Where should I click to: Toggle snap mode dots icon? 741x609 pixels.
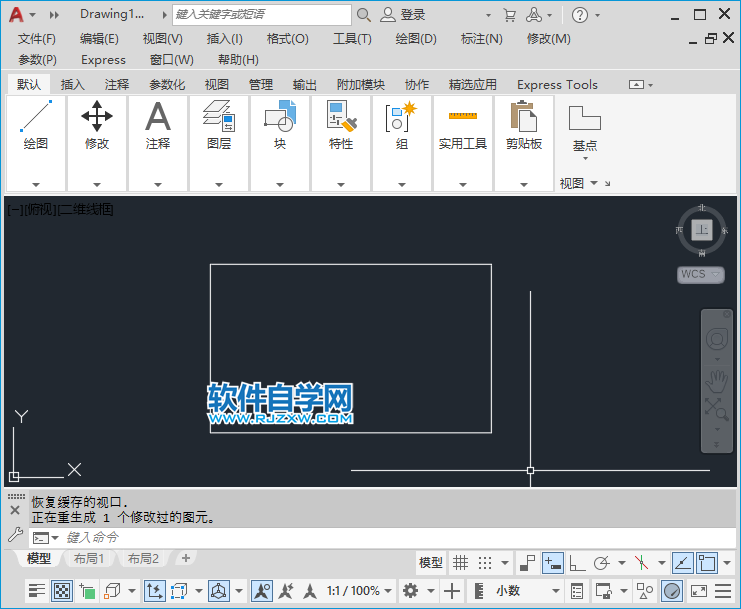(x=485, y=563)
